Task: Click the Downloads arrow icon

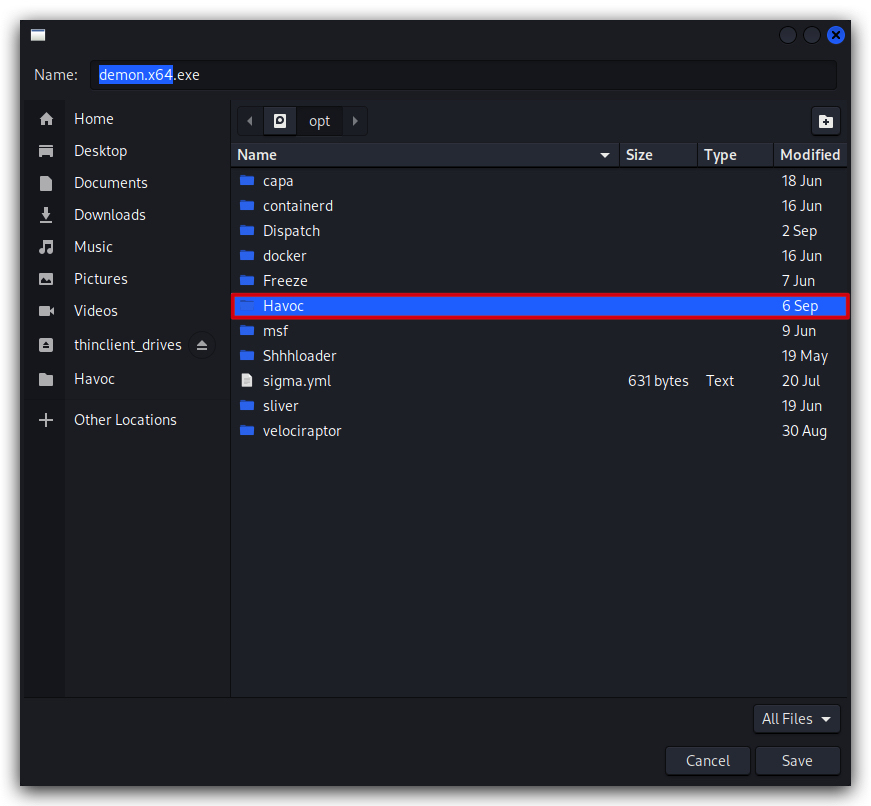Action: point(46,215)
